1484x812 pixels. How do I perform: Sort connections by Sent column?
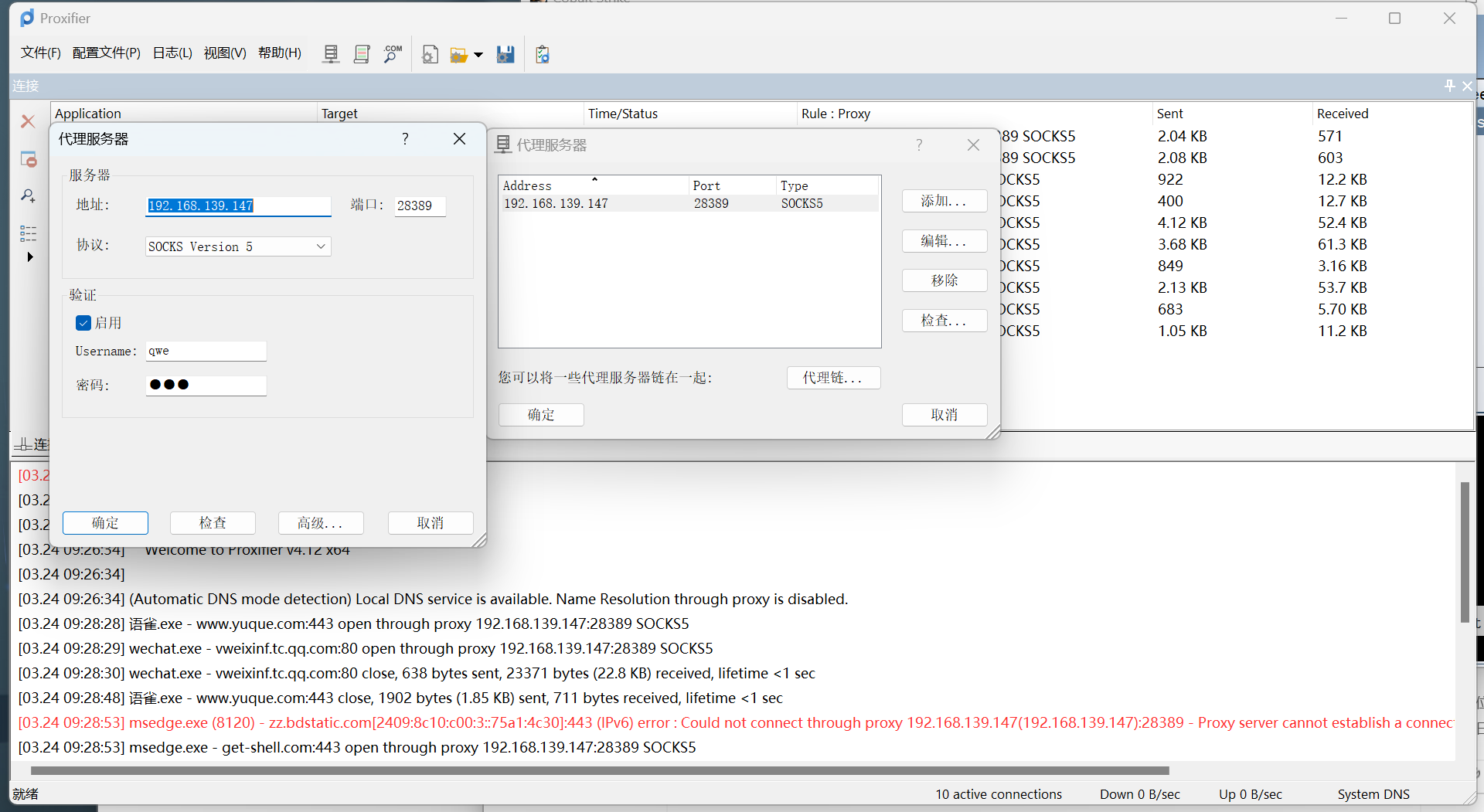1233,114
